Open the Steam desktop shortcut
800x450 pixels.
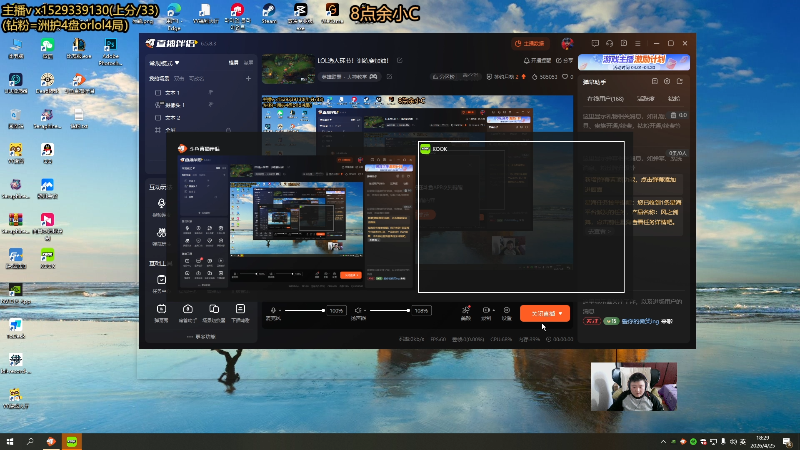pyautogui.click(x=269, y=13)
